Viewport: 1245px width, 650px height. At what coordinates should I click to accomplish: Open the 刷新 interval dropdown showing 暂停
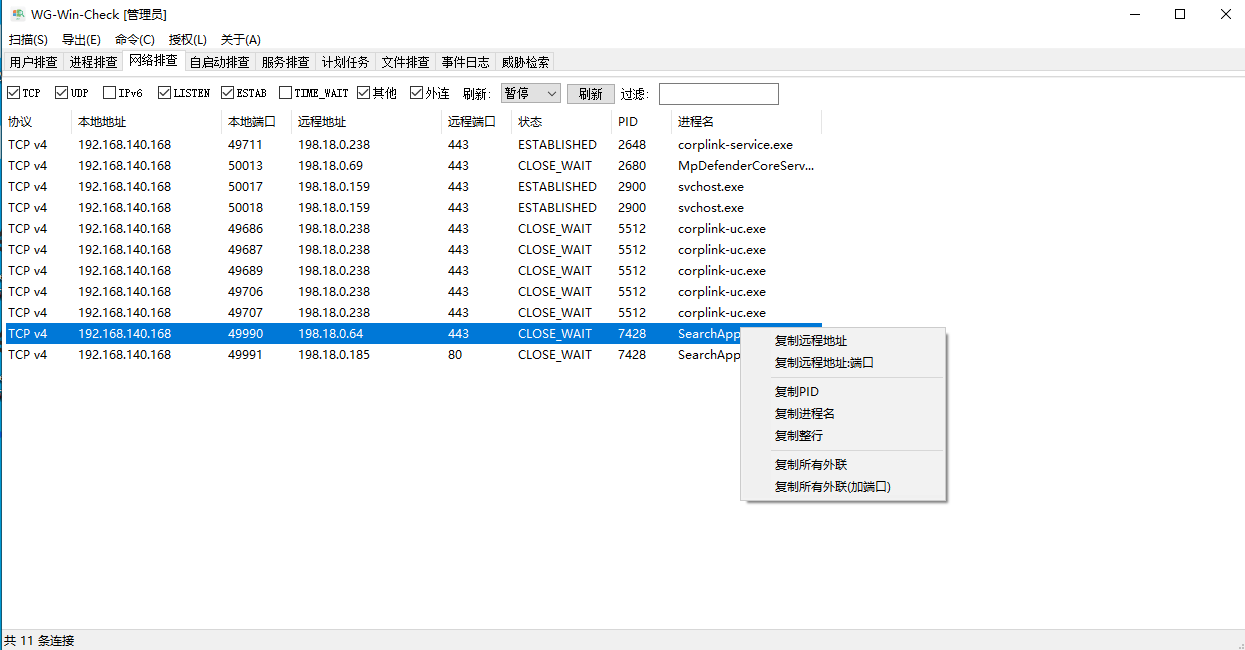pyautogui.click(x=530, y=93)
